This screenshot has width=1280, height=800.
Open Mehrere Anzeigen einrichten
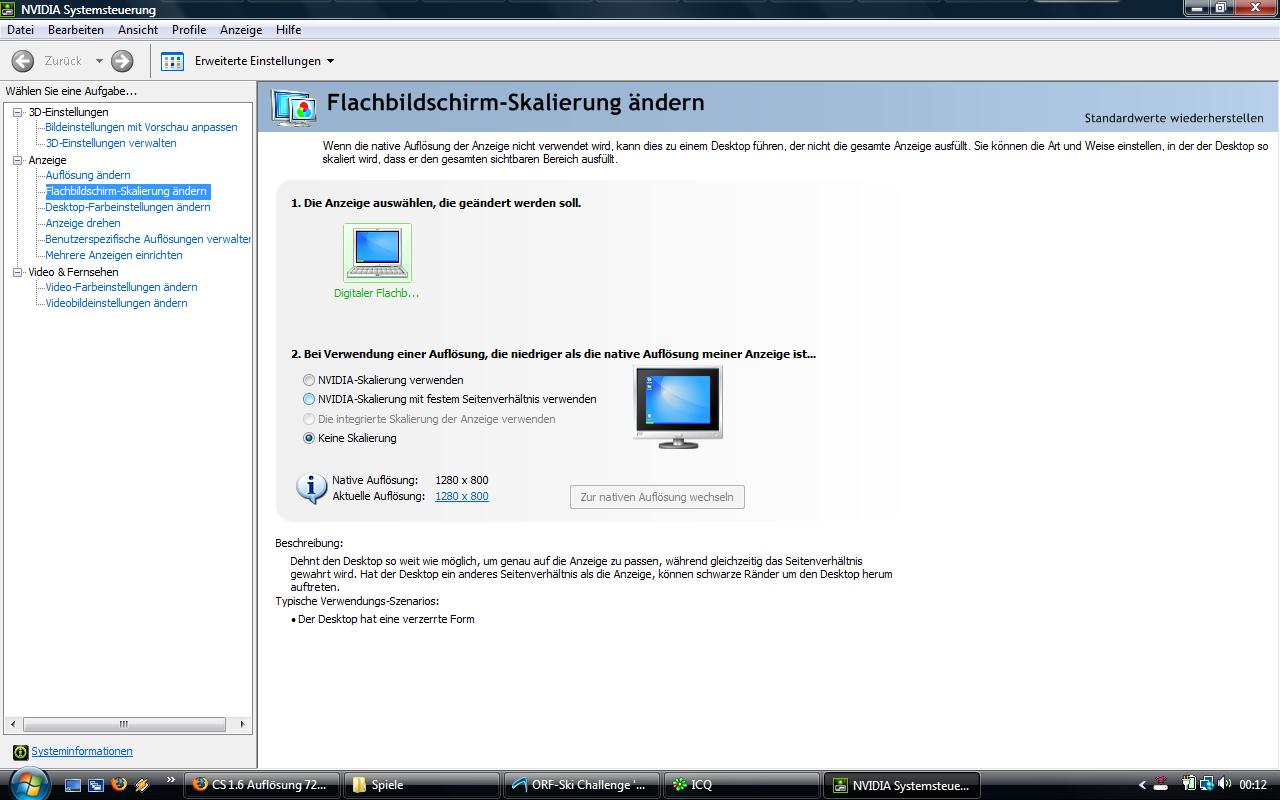114,255
